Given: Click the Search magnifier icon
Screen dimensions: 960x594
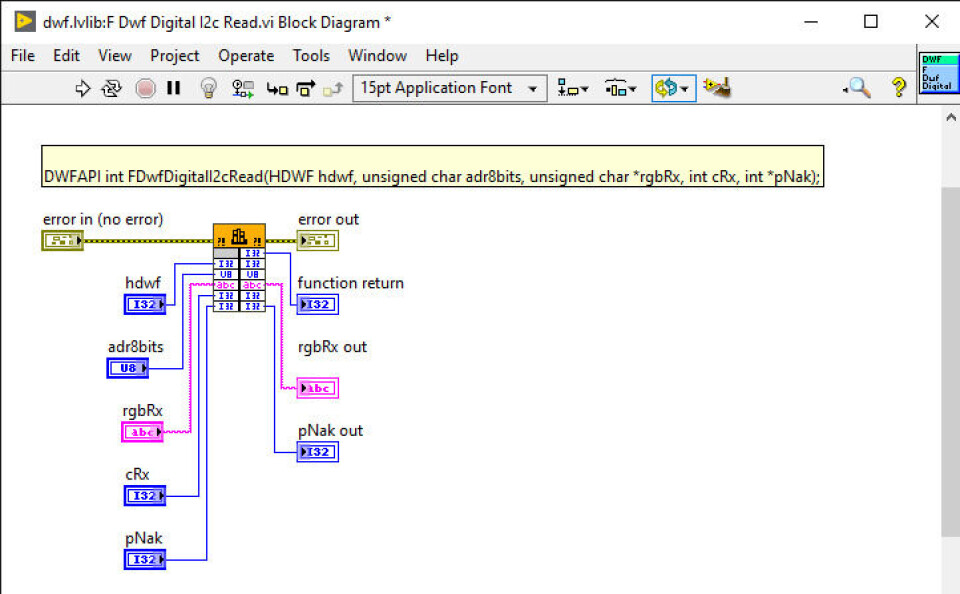Looking at the screenshot, I should coord(858,88).
